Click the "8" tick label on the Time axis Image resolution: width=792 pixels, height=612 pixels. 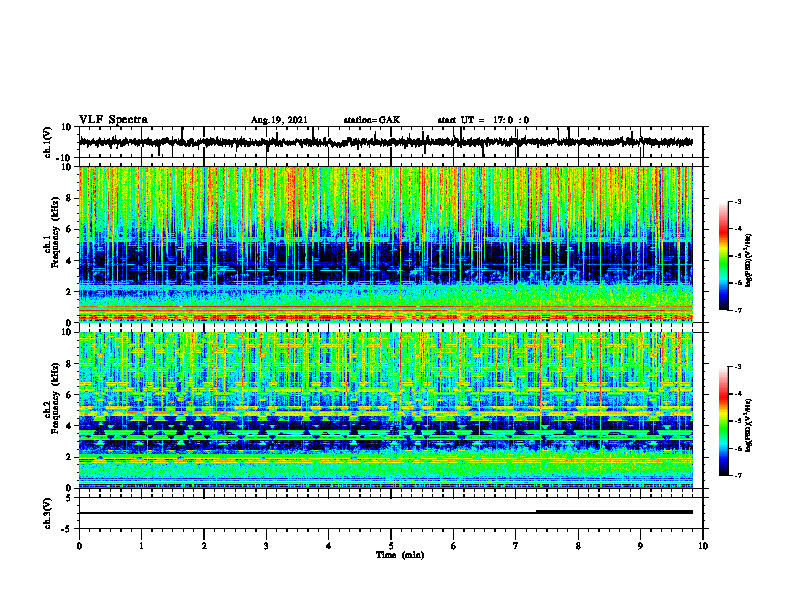[578, 546]
